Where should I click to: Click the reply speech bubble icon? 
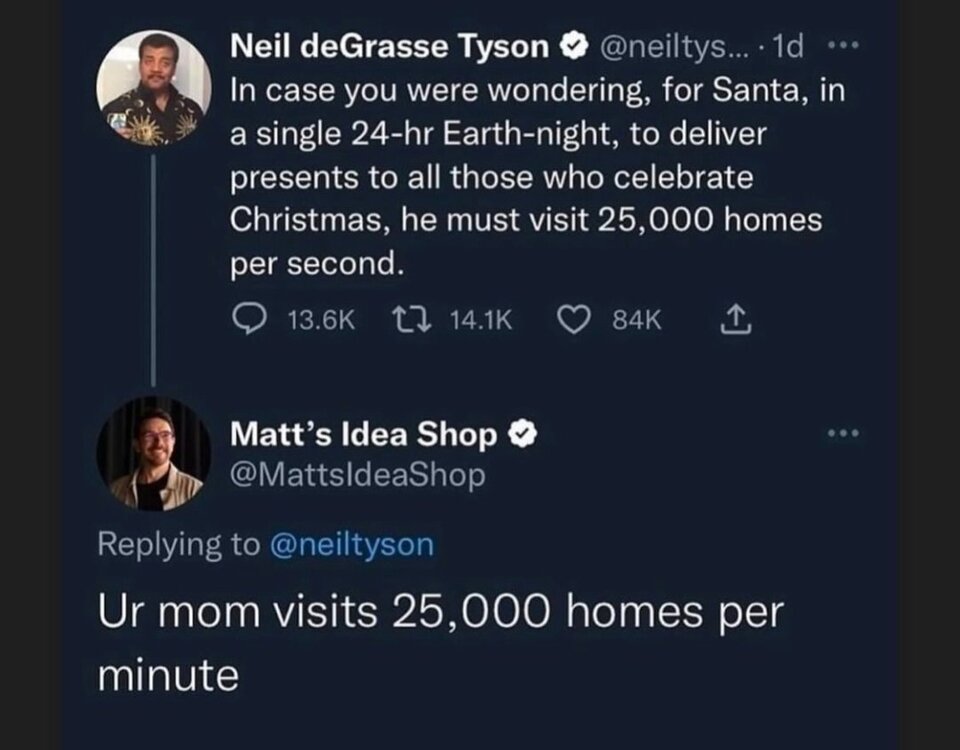[250, 319]
